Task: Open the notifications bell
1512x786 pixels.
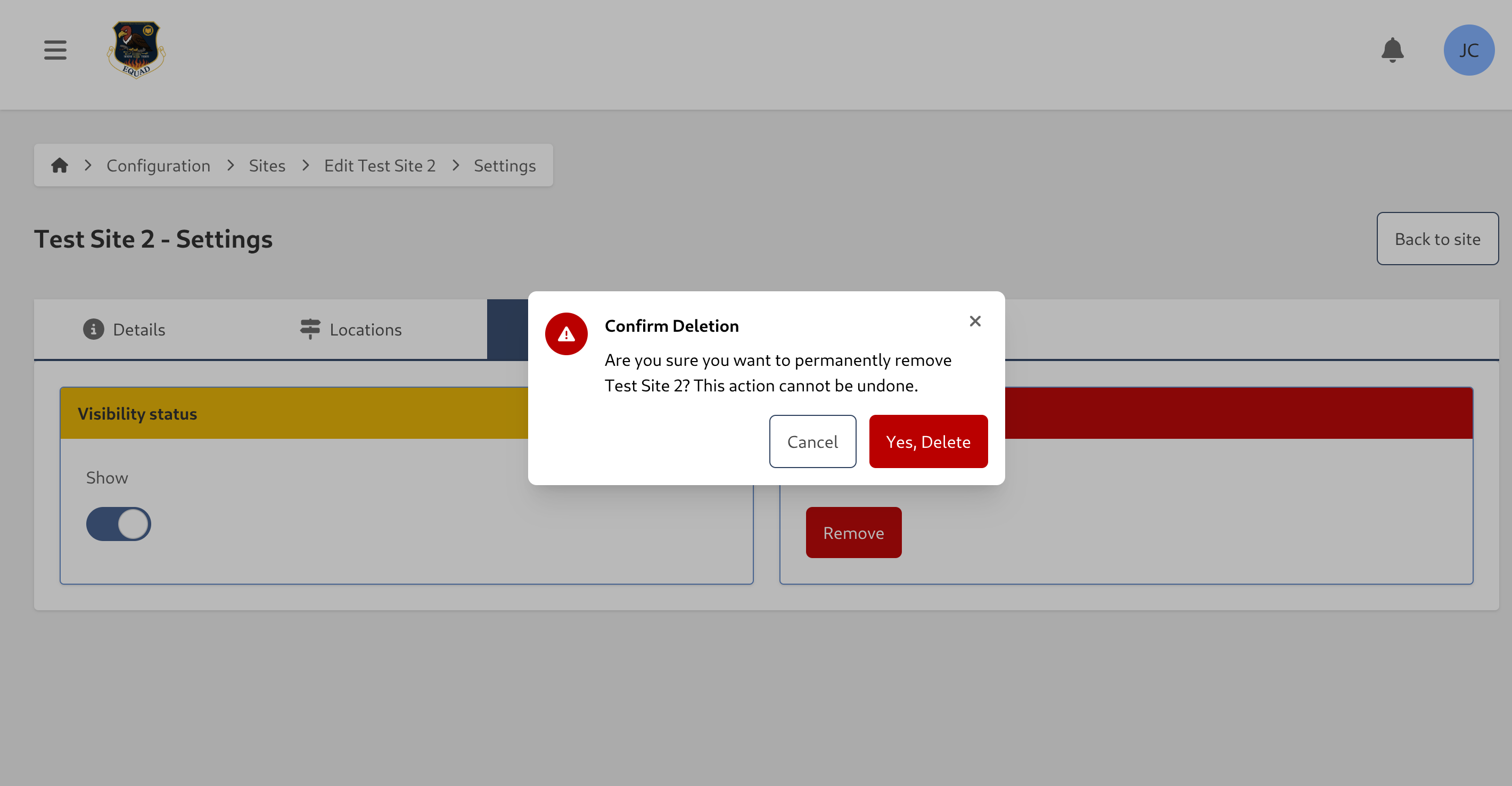Action: [1393, 51]
